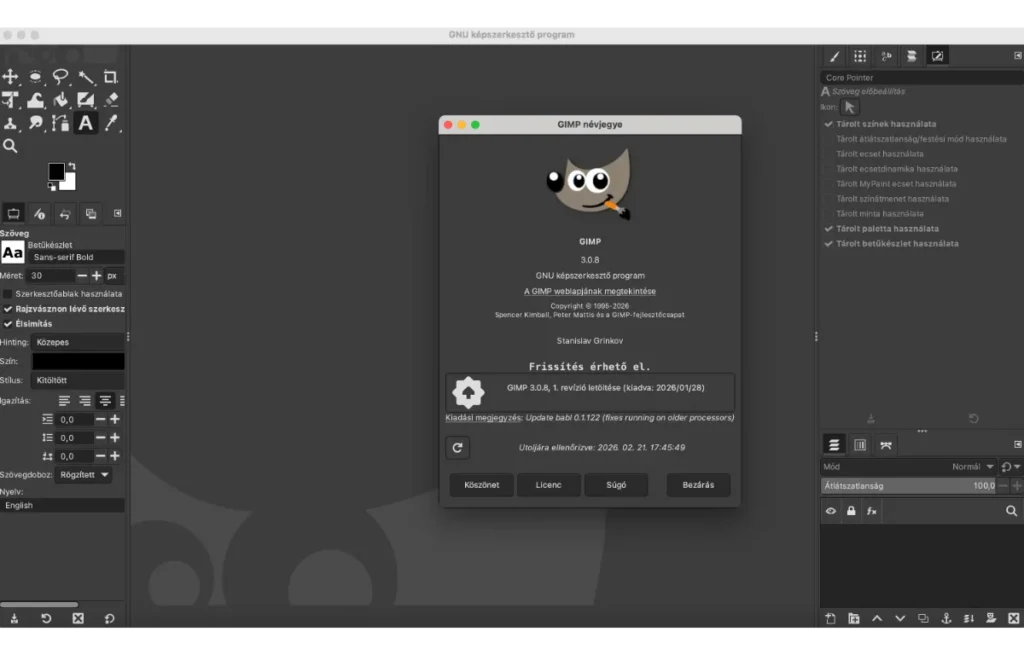Reset tool options to default values
This screenshot has height=655, width=1024.
pos(109,618)
